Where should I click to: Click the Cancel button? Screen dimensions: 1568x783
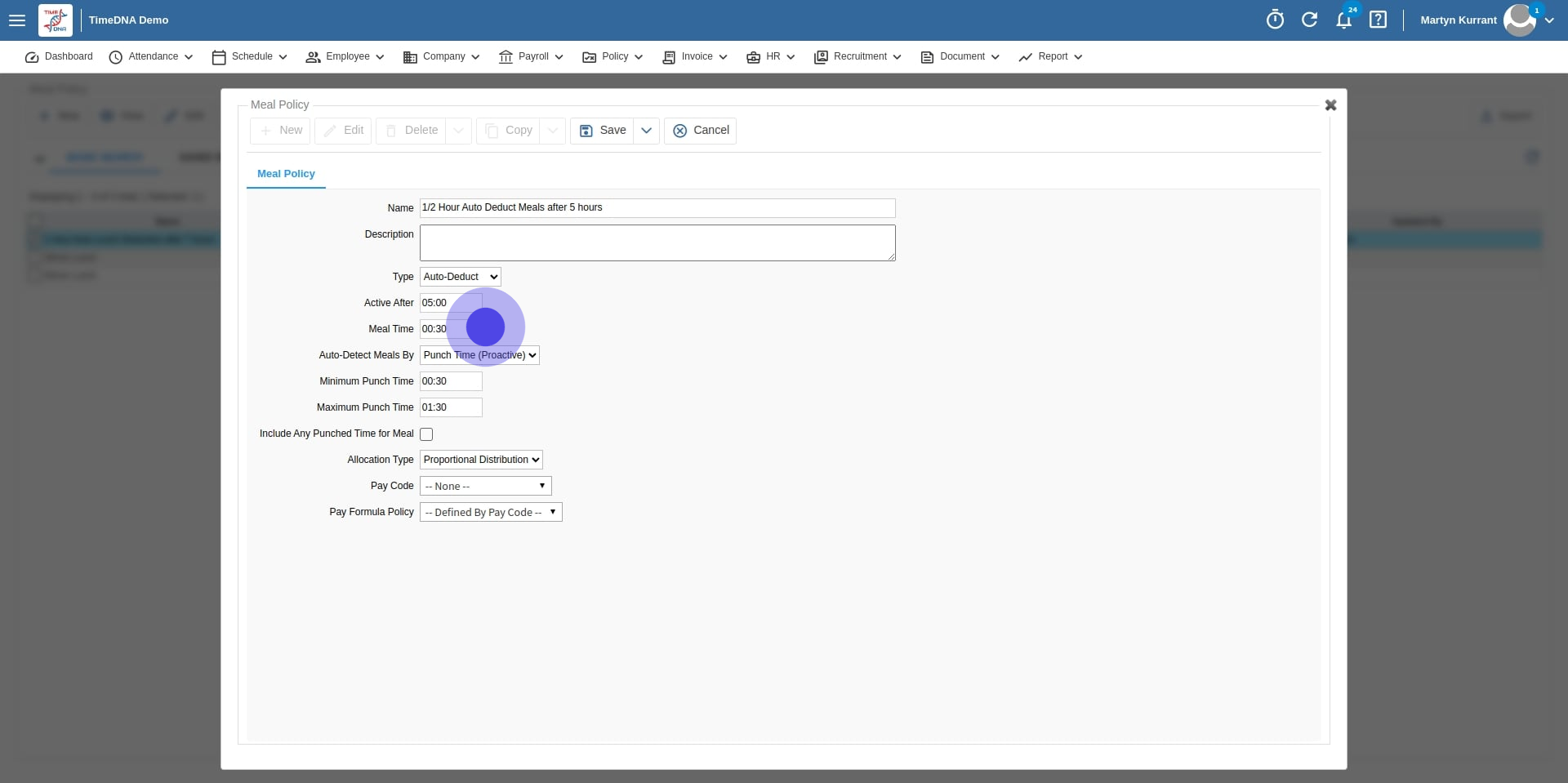pyautogui.click(x=701, y=131)
